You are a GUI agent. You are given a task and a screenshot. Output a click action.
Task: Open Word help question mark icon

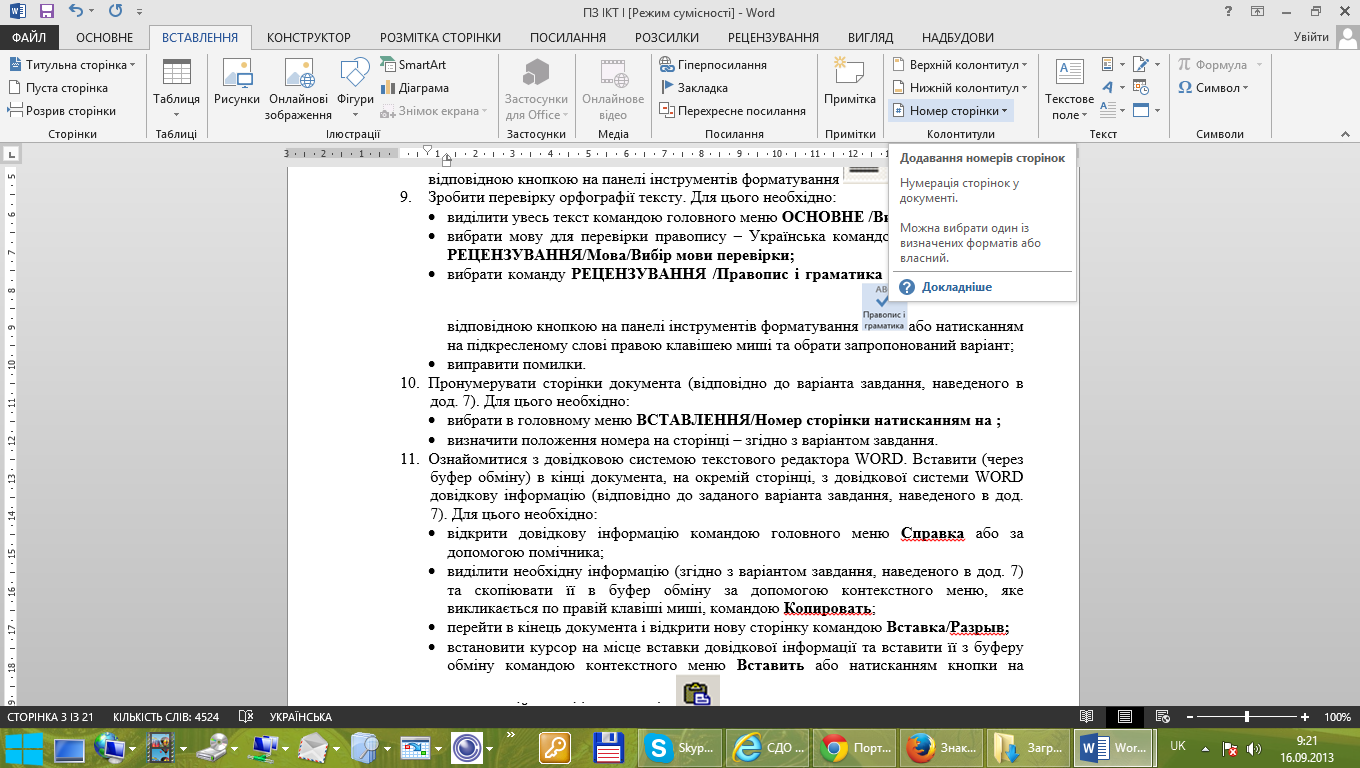[x=1228, y=11]
